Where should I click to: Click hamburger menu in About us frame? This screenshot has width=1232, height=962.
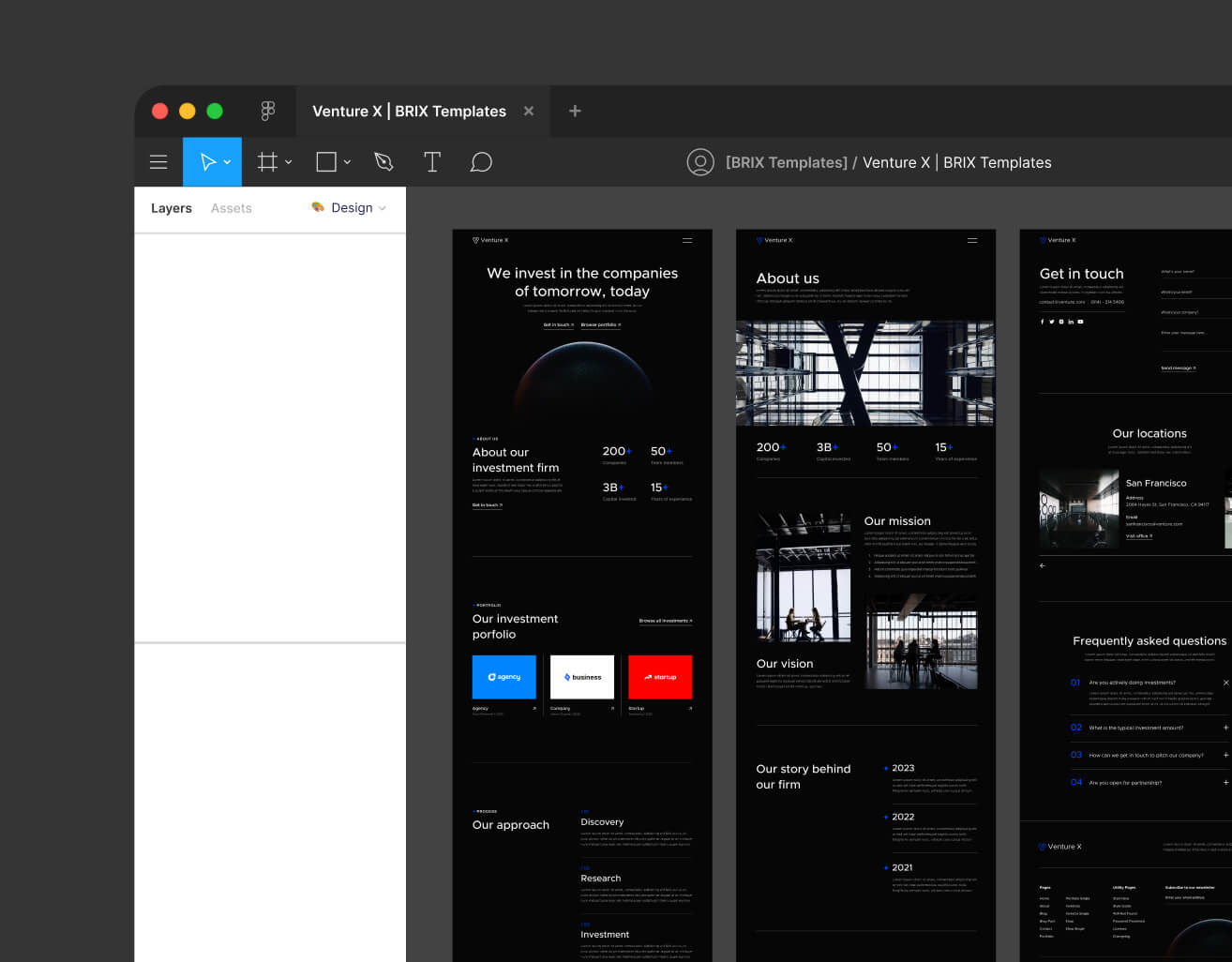coord(972,240)
